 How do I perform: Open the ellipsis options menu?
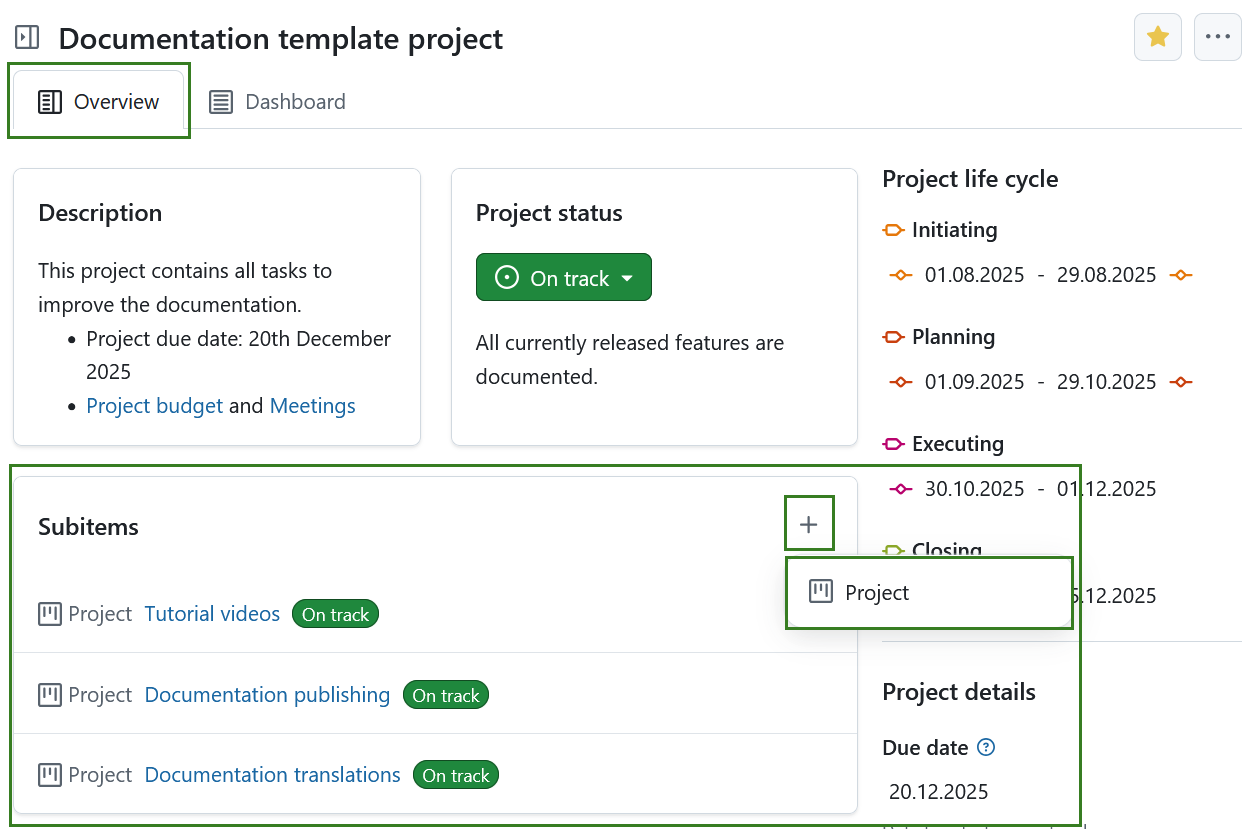click(x=1217, y=36)
